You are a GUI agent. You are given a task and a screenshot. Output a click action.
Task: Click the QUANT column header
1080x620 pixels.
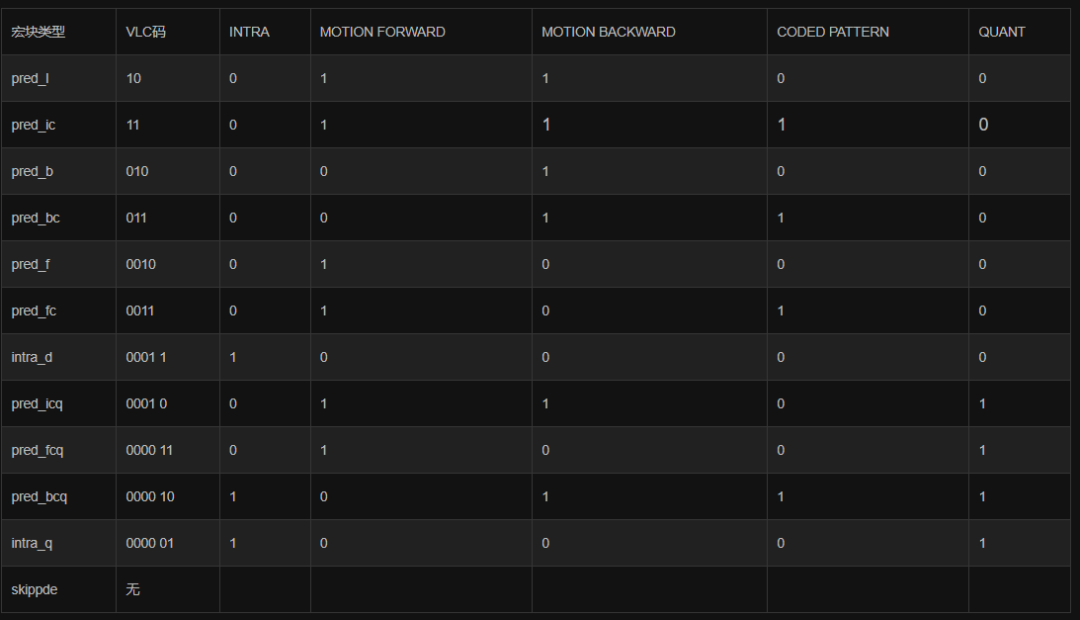click(x=1002, y=32)
